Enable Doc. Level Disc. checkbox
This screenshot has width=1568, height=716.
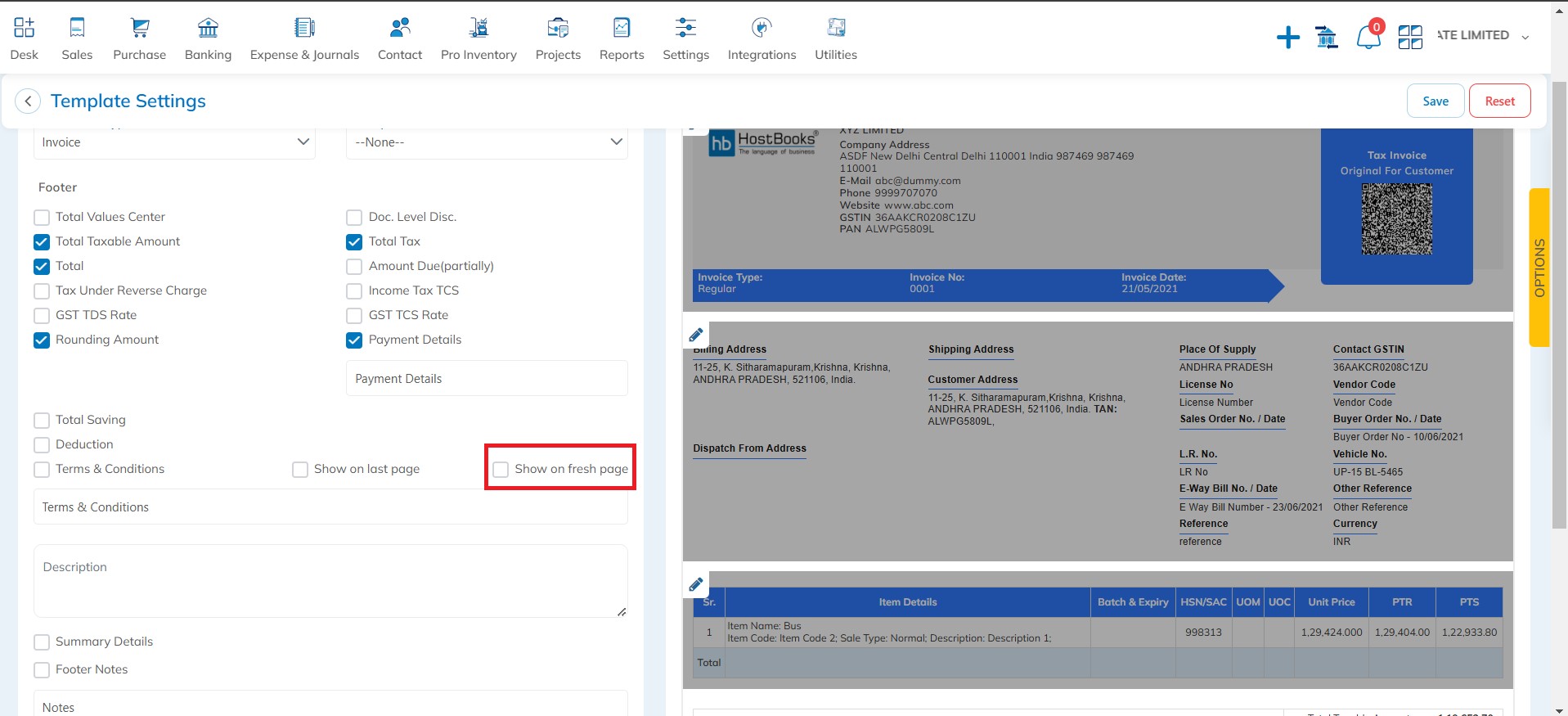[x=354, y=218]
